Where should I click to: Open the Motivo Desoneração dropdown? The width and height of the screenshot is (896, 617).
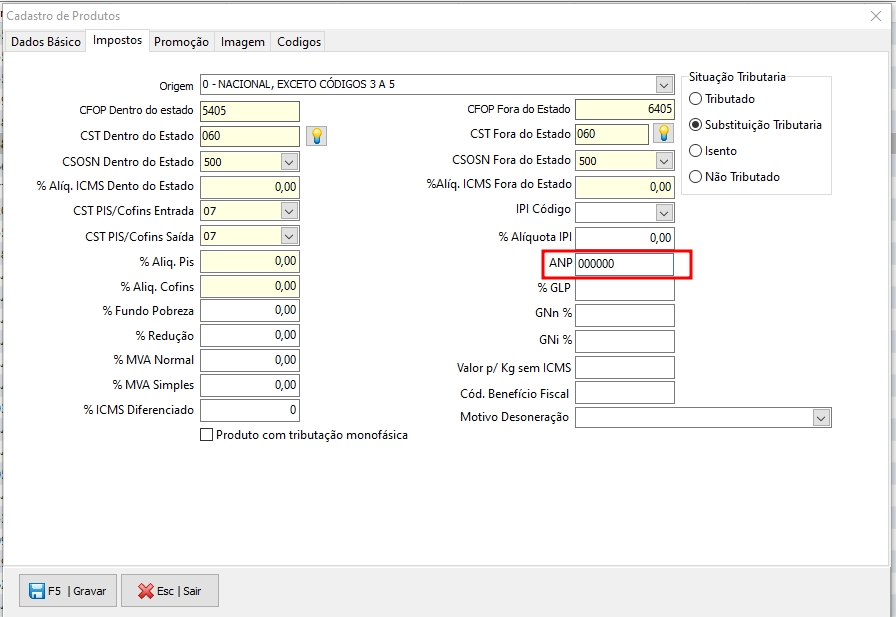point(821,417)
